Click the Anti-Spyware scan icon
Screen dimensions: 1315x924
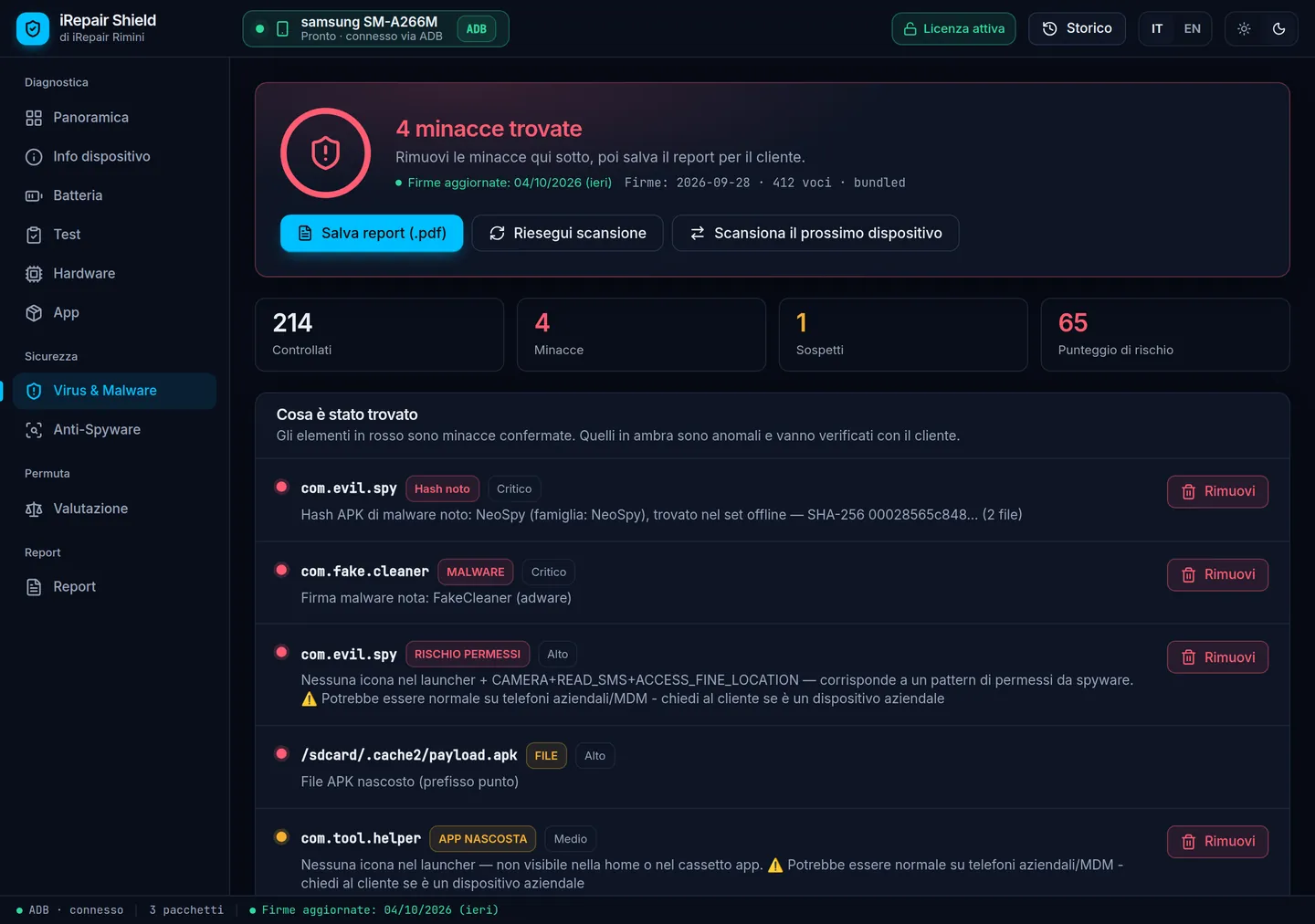tap(34, 430)
